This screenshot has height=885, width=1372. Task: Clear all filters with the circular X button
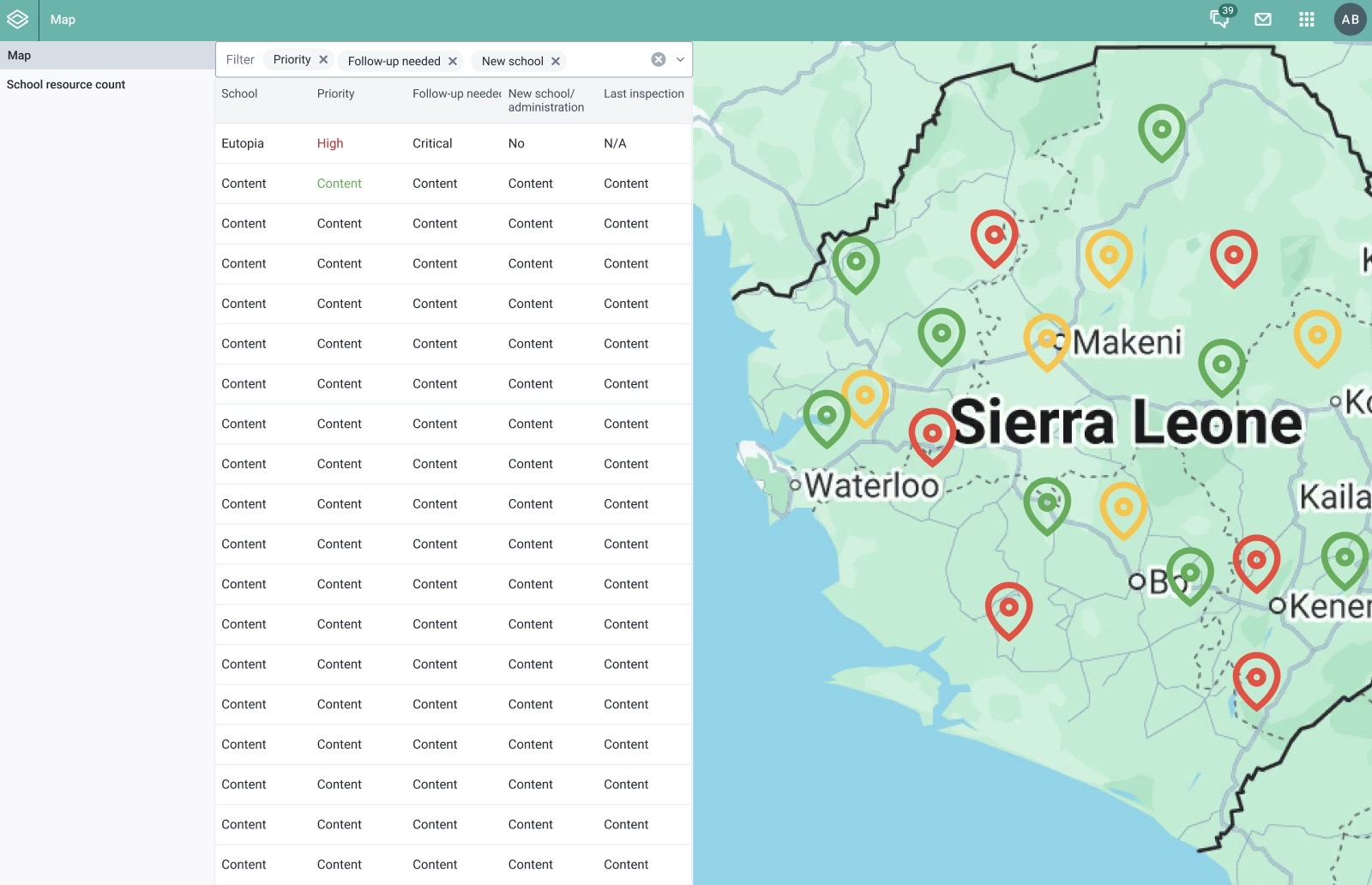[658, 58]
